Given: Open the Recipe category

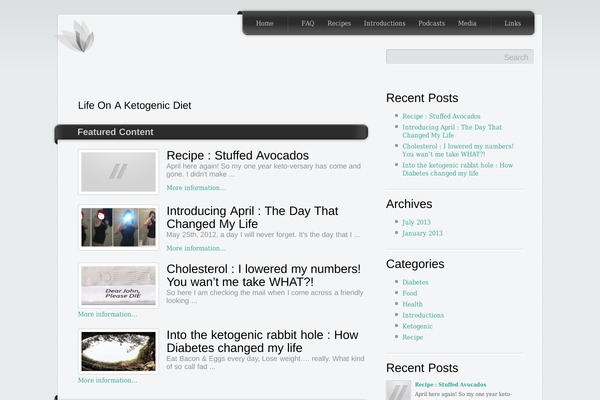Looking at the screenshot, I should [x=412, y=338].
